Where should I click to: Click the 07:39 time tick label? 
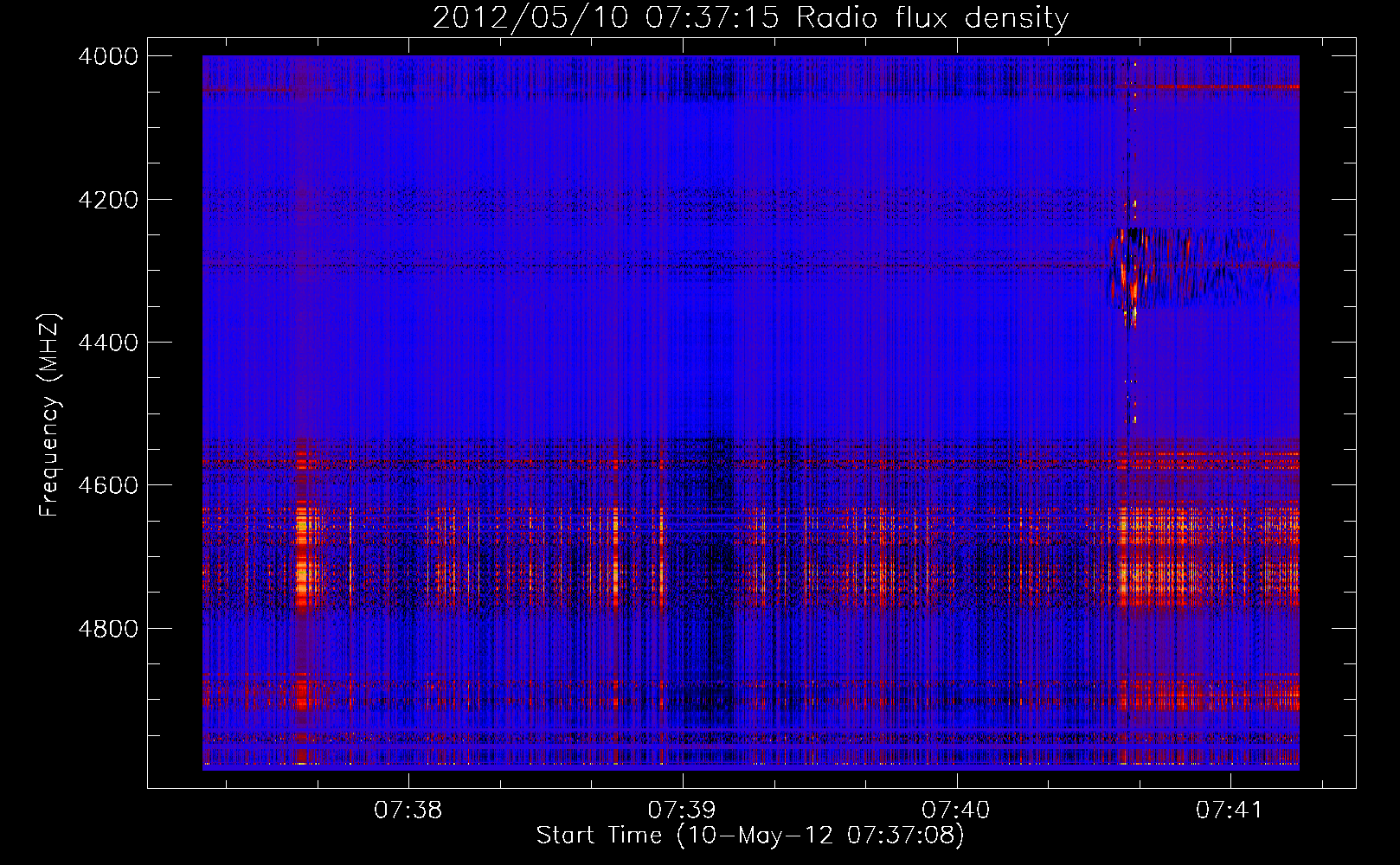(683, 811)
